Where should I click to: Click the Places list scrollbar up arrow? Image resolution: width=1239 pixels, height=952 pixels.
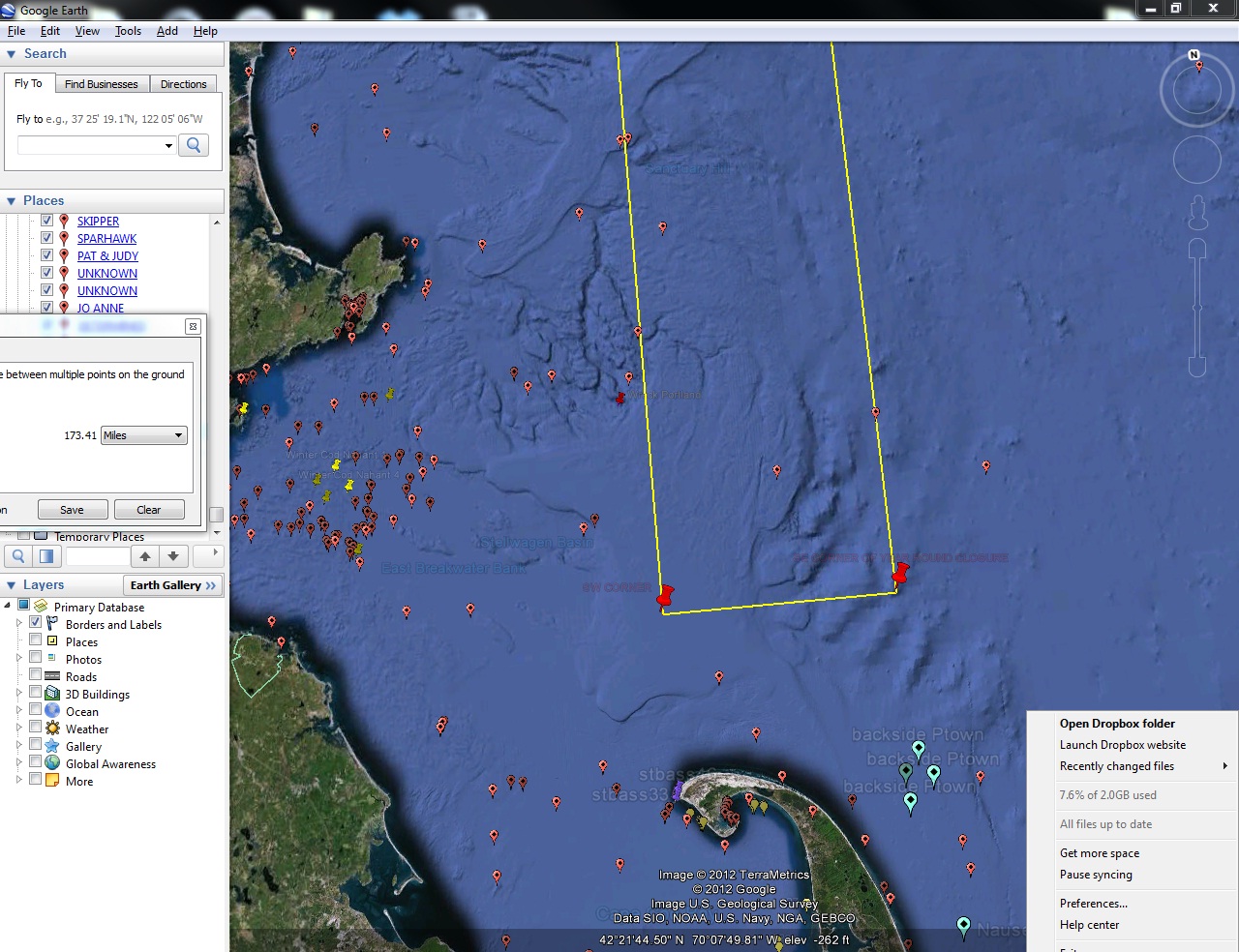coord(217,223)
